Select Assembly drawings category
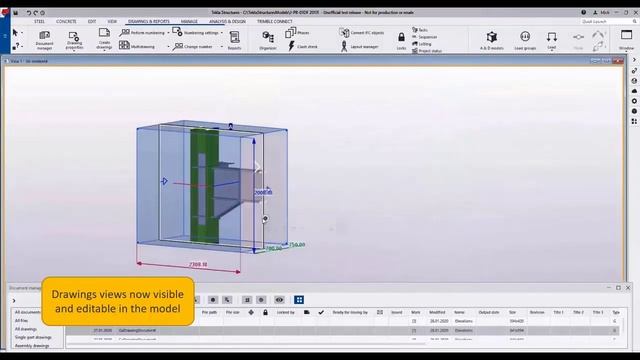The height and width of the screenshot is (360, 640). pyautogui.click(x=32, y=346)
